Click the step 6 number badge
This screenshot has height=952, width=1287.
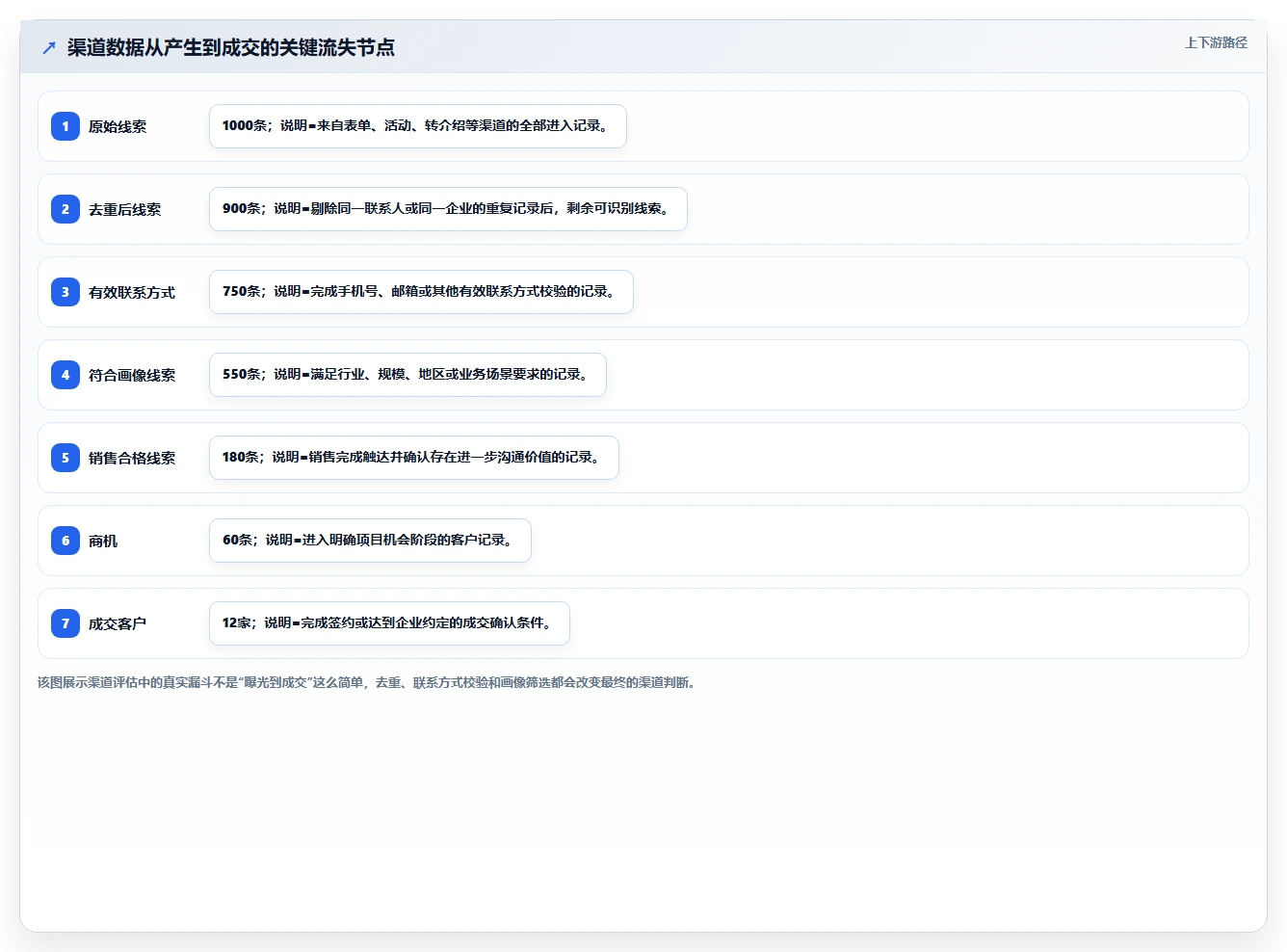point(66,541)
